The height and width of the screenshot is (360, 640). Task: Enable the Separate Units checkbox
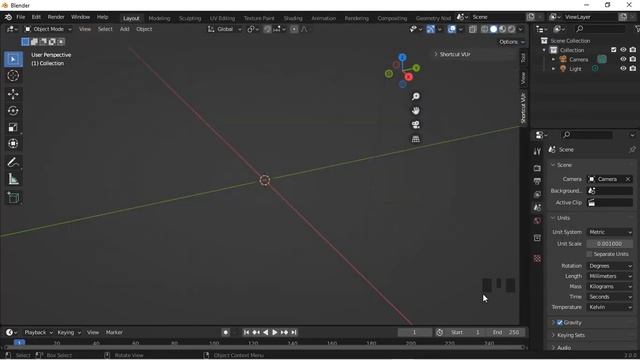pos(589,254)
